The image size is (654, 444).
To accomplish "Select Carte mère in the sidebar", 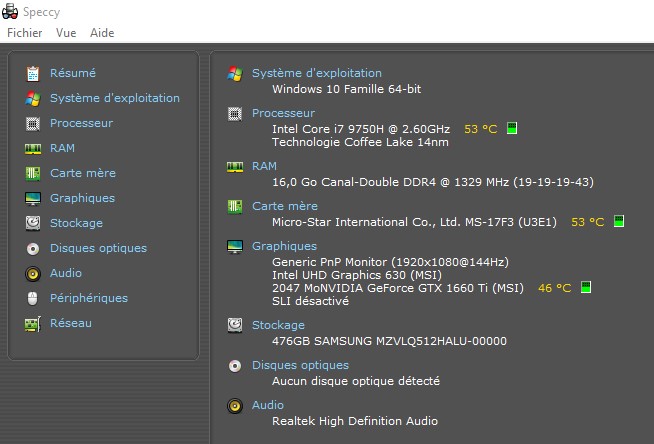I will pos(83,173).
